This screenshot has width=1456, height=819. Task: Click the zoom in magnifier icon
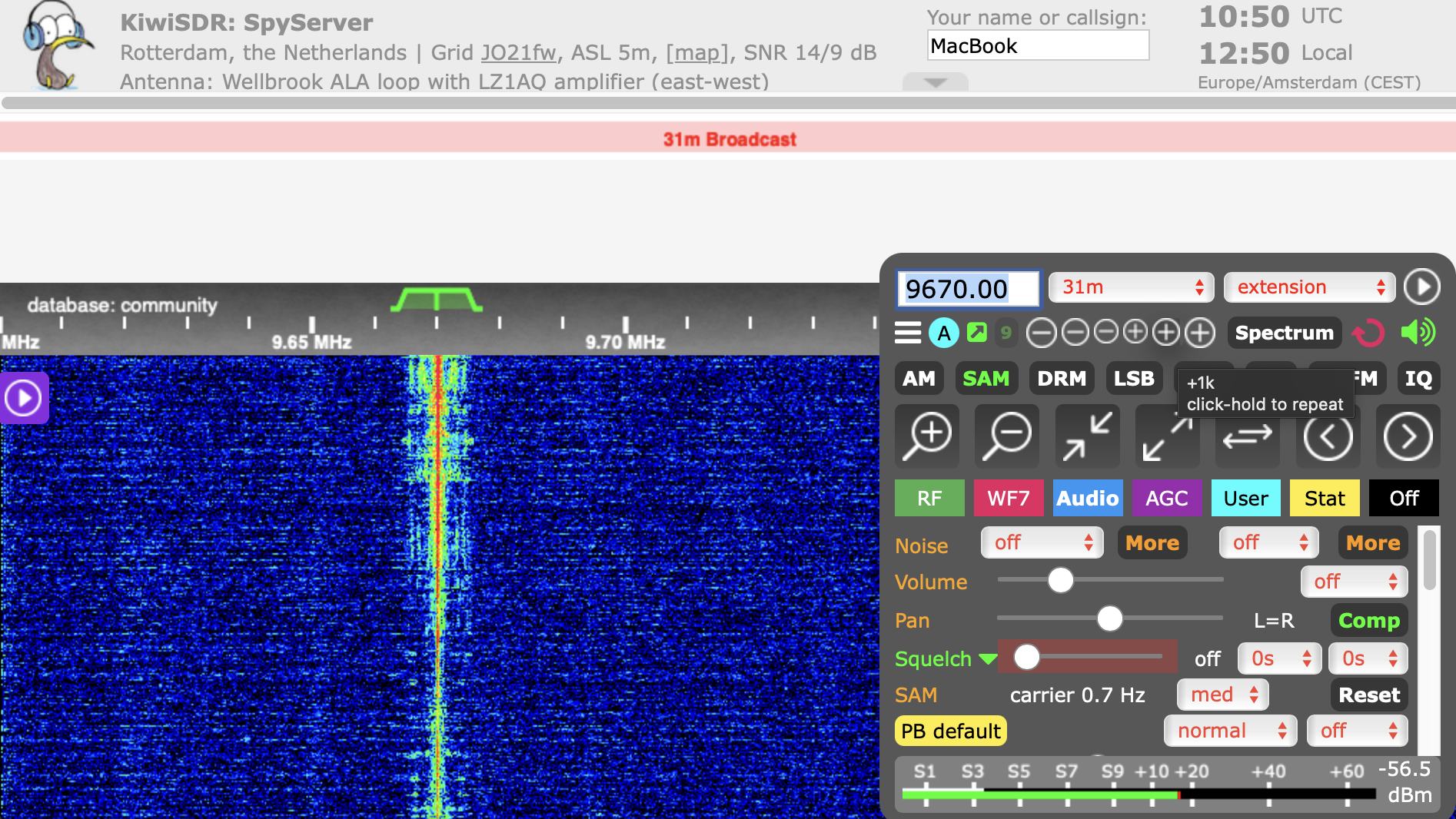click(927, 436)
